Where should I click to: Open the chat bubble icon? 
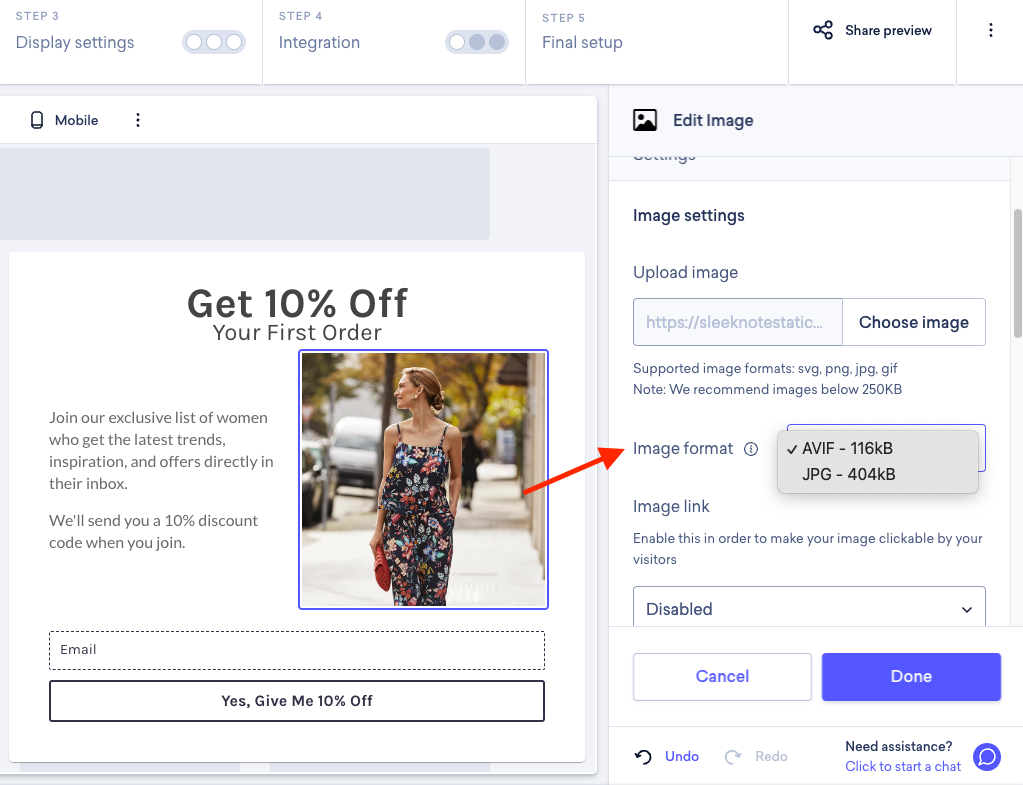click(987, 757)
